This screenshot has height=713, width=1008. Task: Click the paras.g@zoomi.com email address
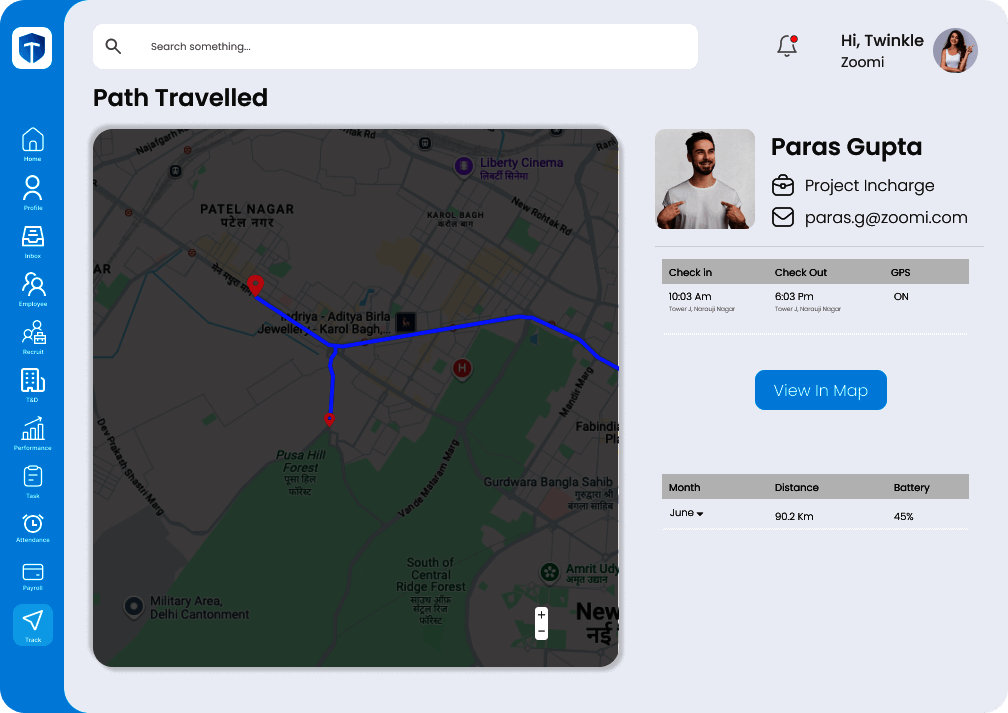(886, 217)
